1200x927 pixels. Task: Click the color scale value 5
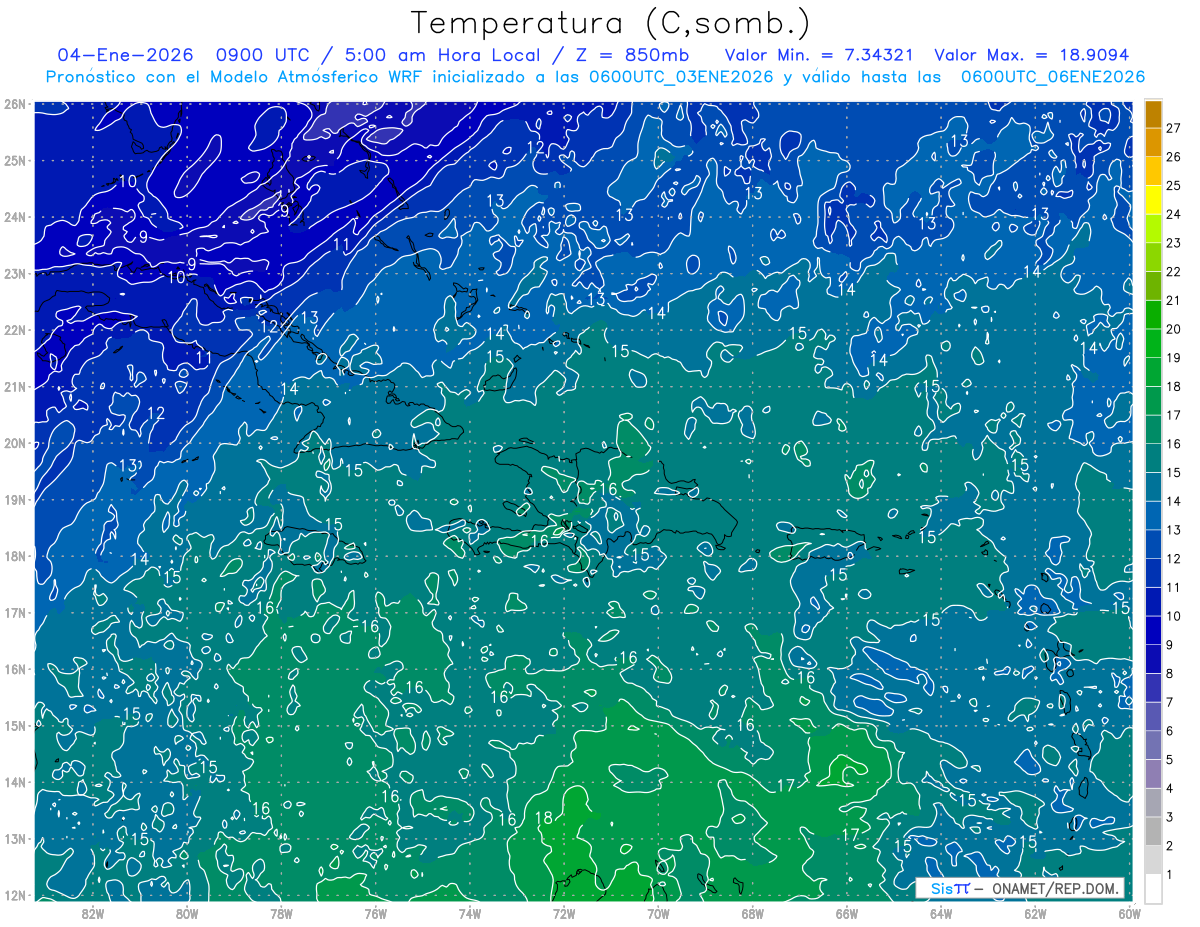click(1172, 760)
